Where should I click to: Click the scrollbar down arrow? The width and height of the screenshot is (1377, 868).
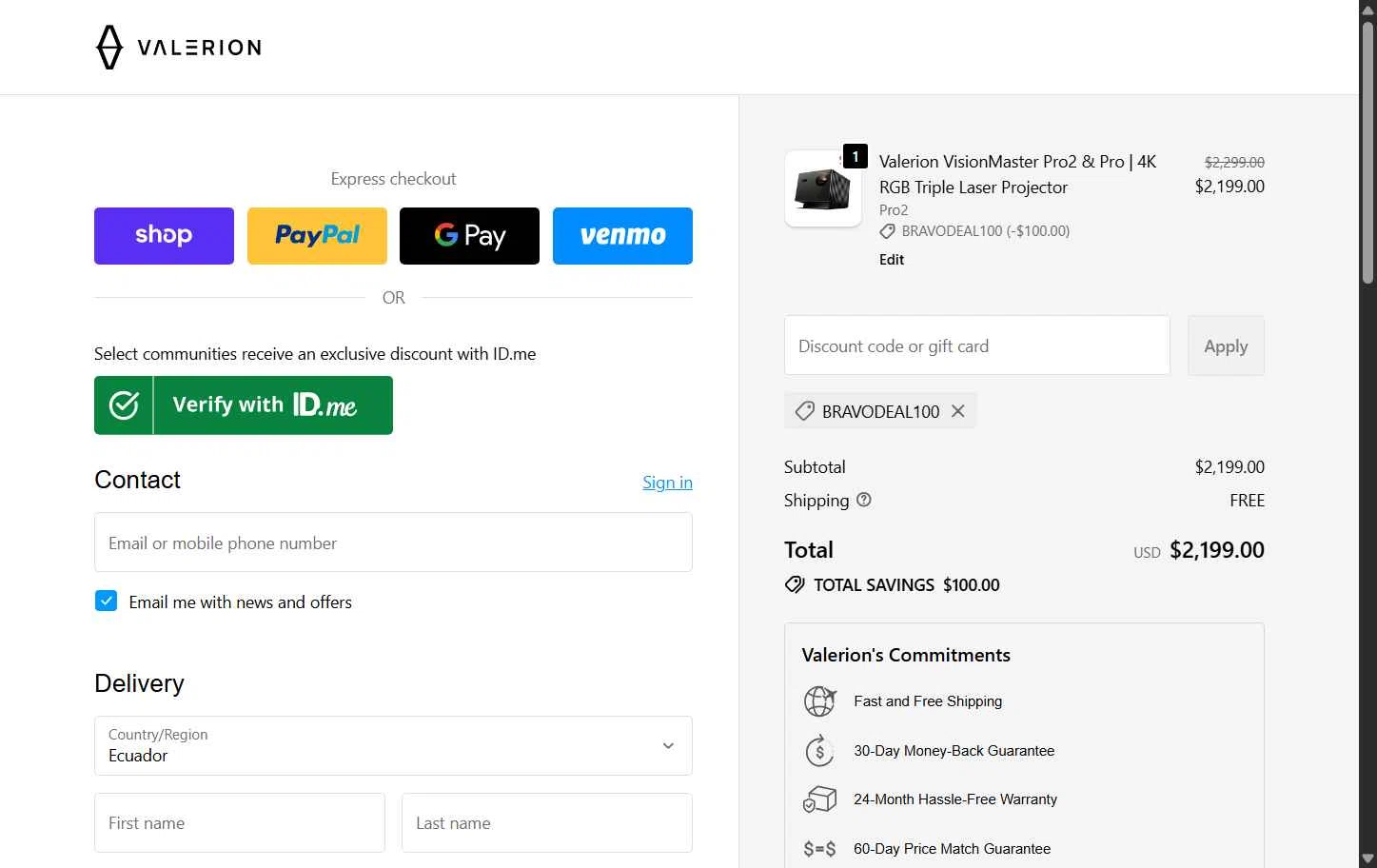pyautogui.click(x=1367, y=858)
